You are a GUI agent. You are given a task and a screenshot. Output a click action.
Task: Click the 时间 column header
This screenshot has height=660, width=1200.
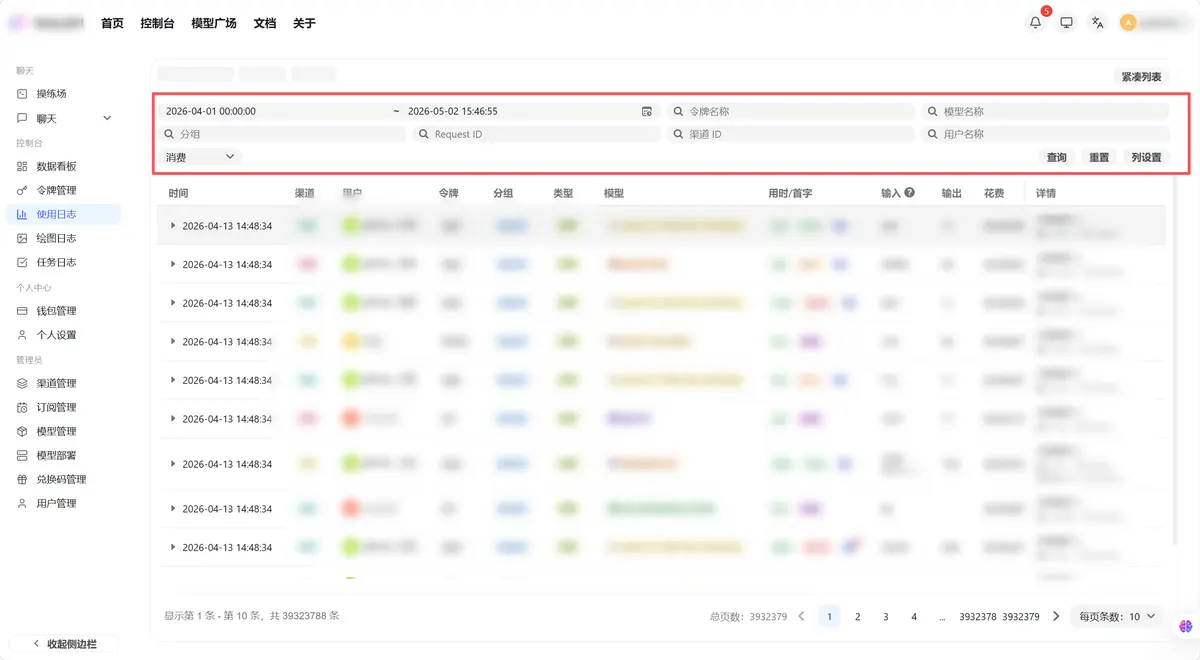pyautogui.click(x=178, y=193)
